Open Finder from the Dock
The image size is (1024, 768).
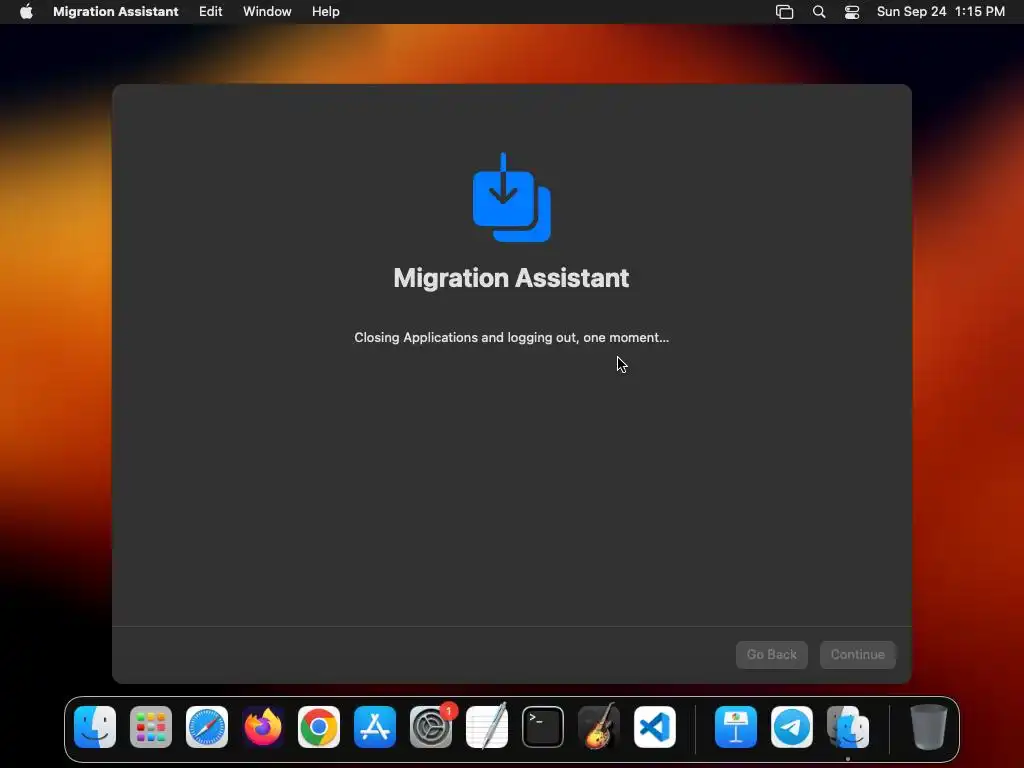(x=95, y=727)
